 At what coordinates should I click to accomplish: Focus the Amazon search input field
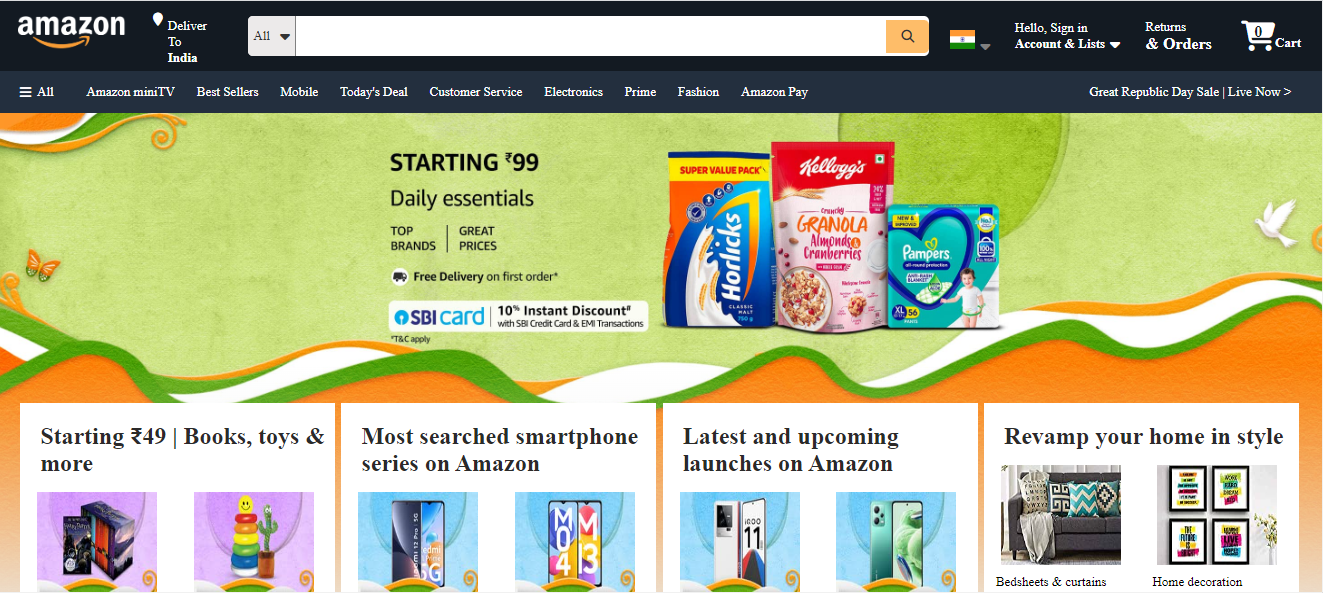coord(590,37)
